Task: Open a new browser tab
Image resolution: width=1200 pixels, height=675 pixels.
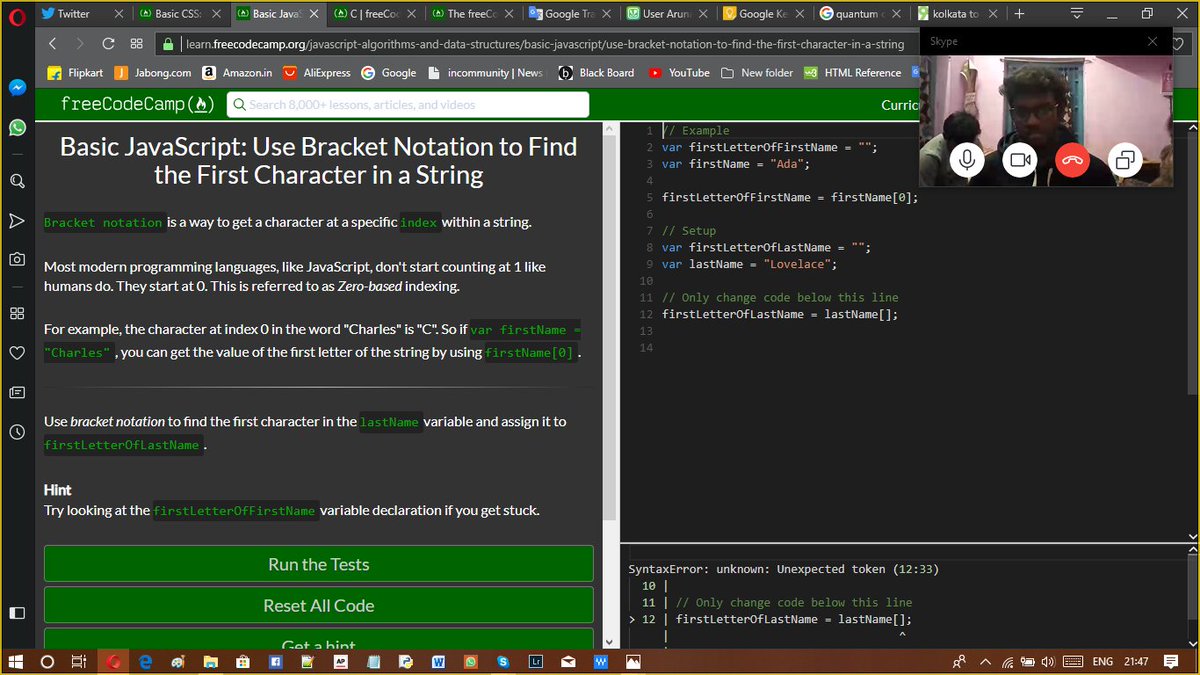Action: [x=1019, y=14]
